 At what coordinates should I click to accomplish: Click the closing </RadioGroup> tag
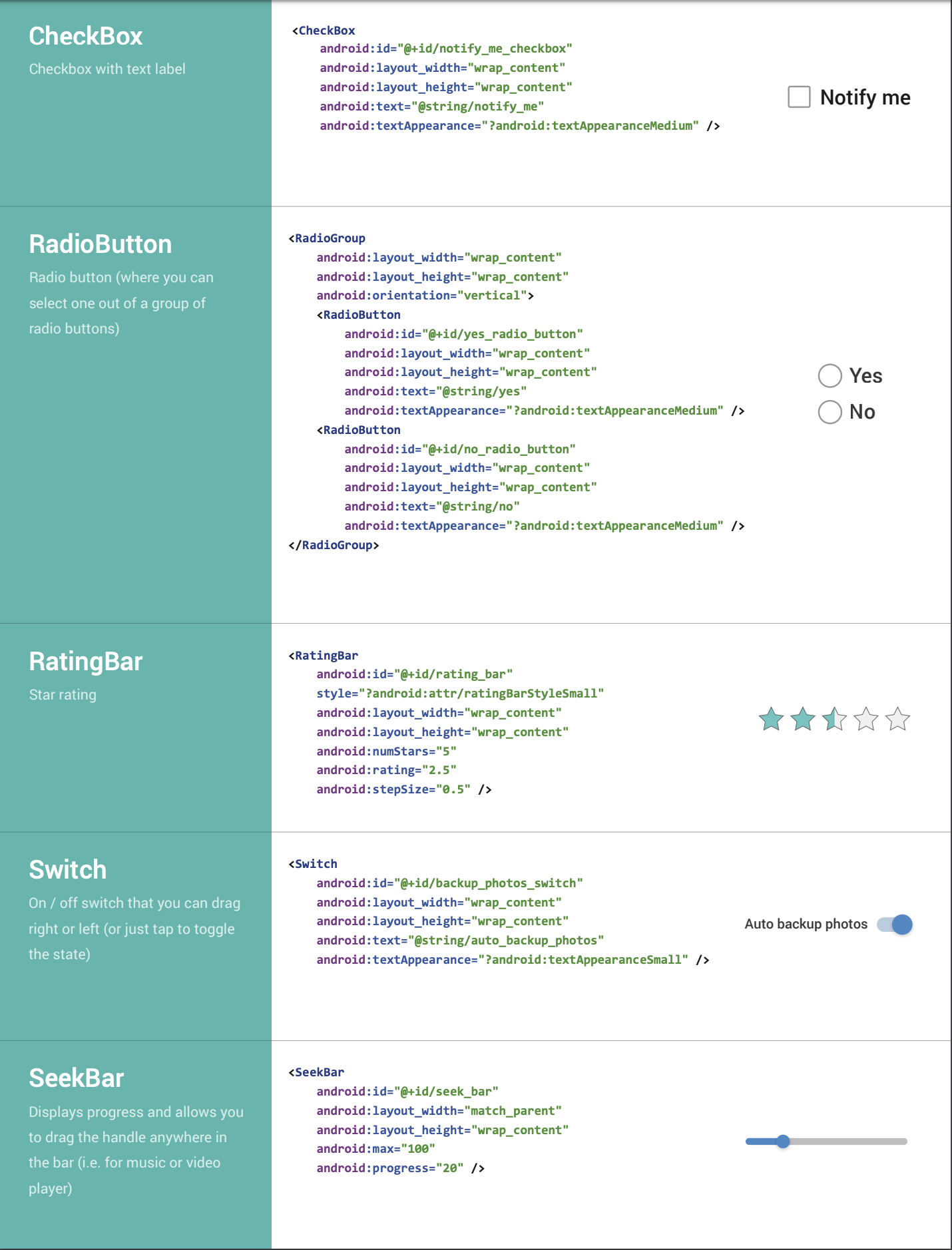click(x=334, y=545)
